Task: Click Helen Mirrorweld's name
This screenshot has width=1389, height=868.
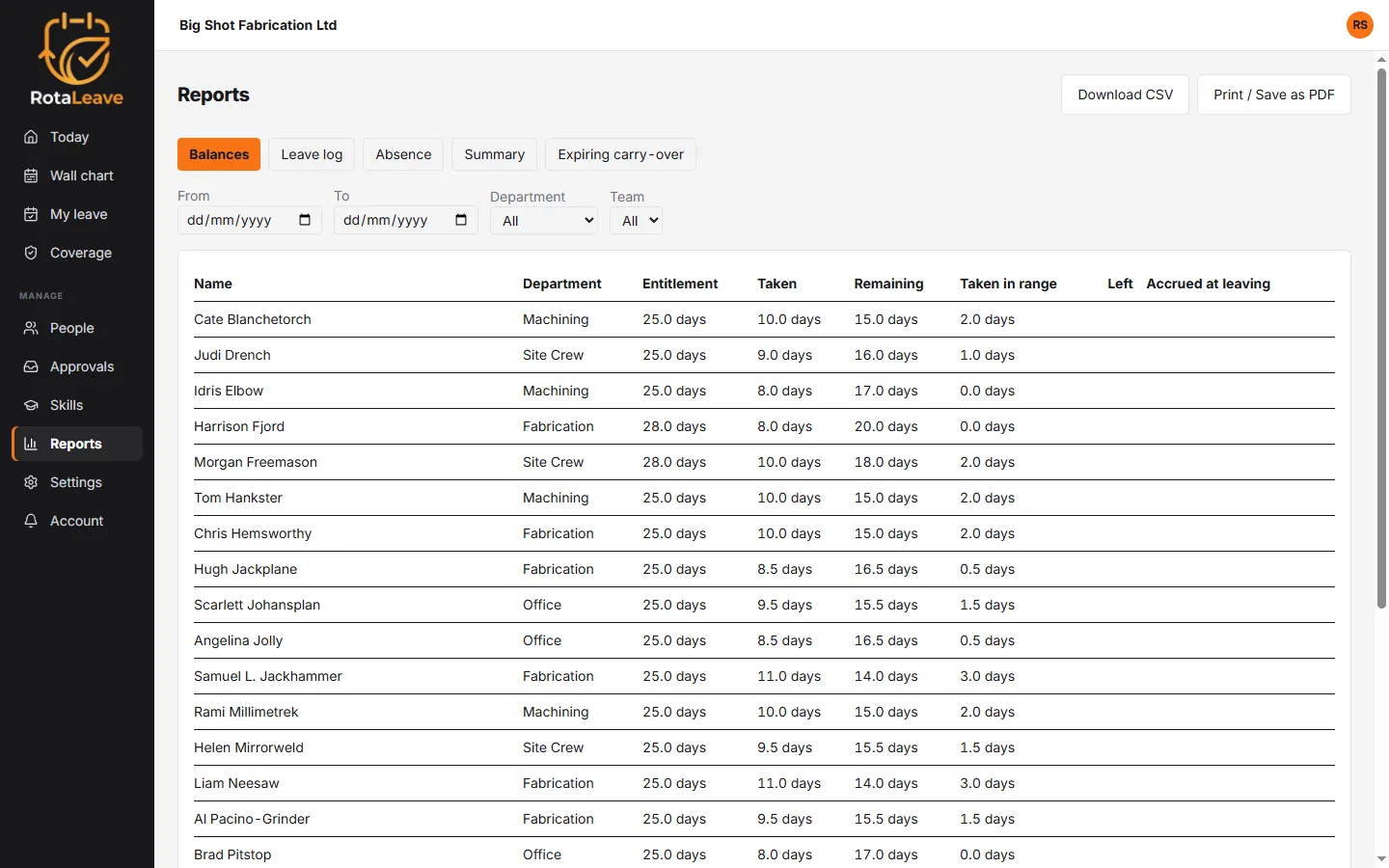Action: pyautogui.click(x=249, y=747)
